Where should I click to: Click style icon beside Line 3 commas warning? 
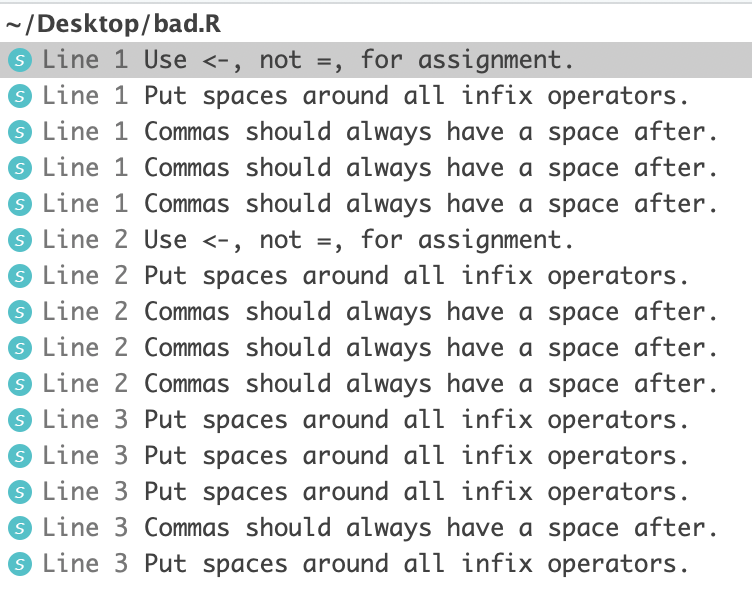point(20,528)
